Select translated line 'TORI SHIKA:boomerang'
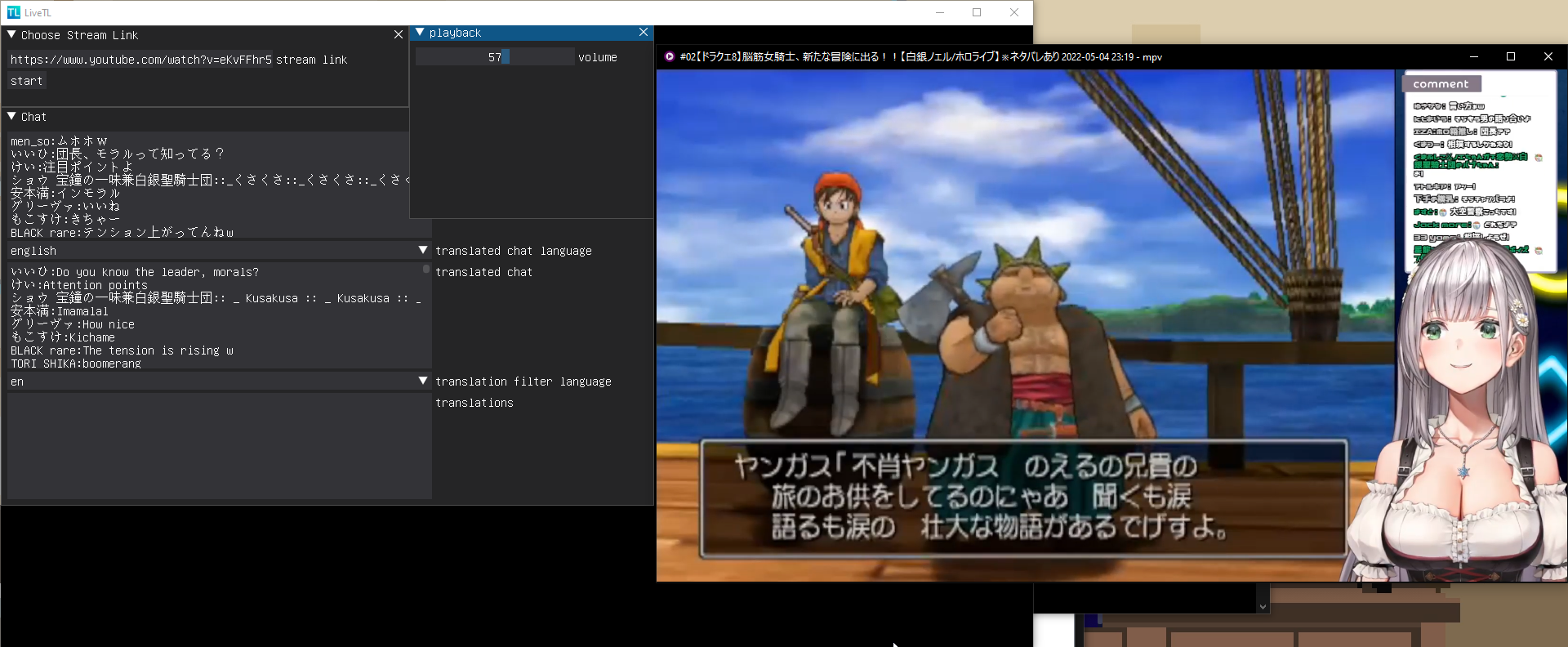Image resolution: width=1568 pixels, height=647 pixels. (x=76, y=364)
